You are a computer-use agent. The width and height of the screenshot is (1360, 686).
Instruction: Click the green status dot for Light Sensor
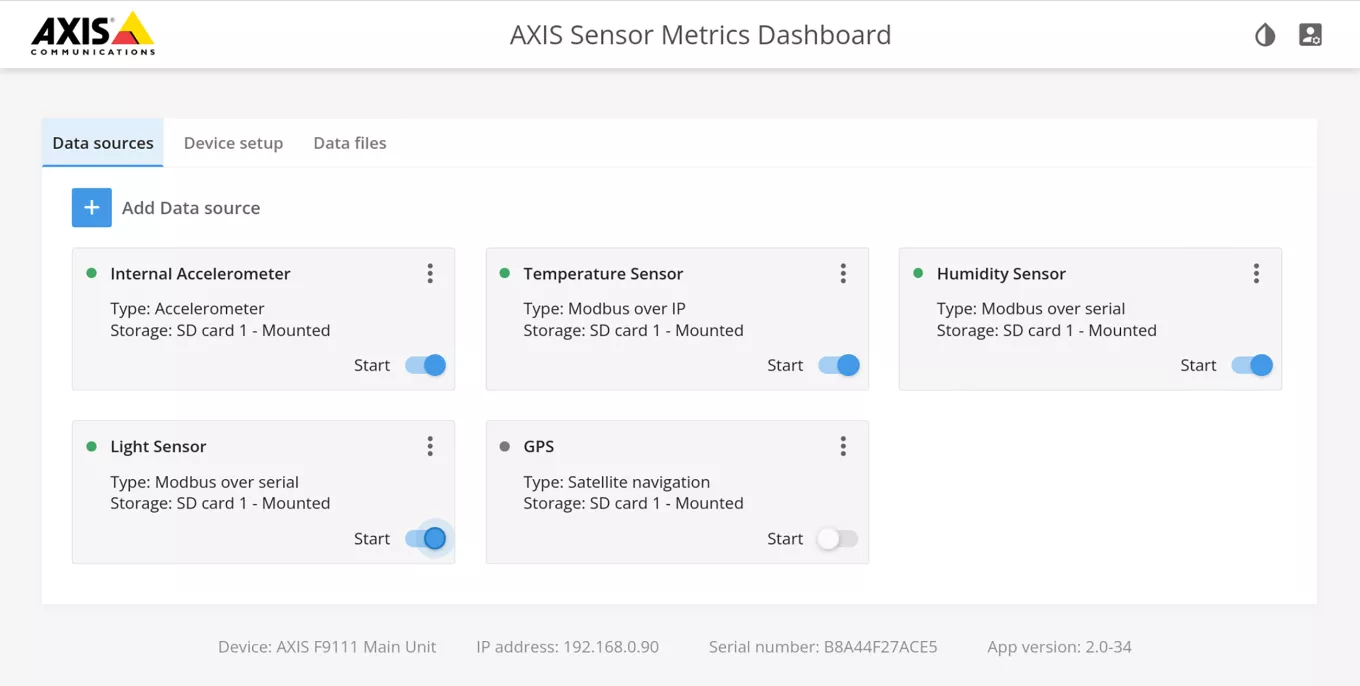92,446
